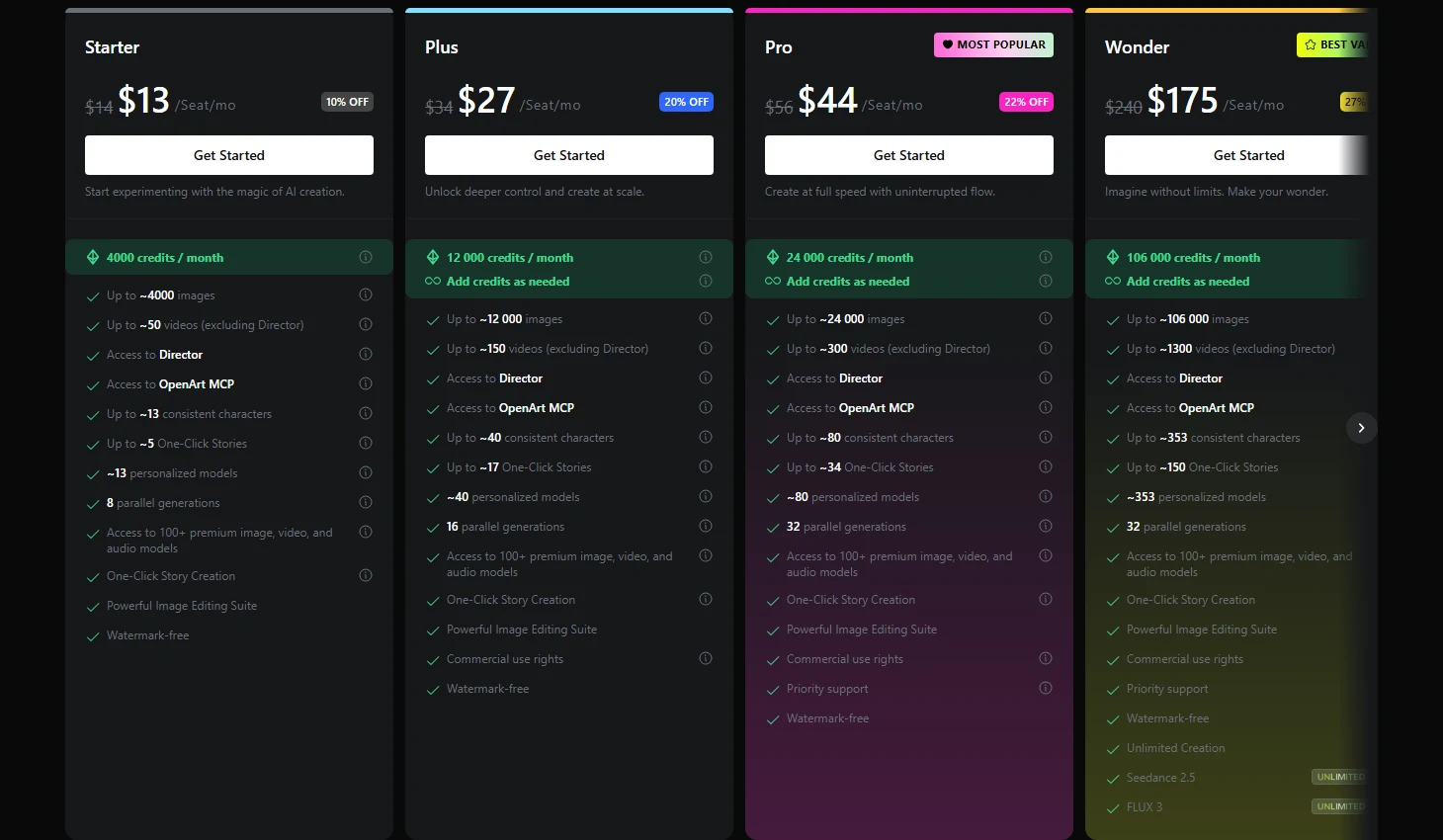The image size is (1443, 840).
Task: Click Get Started under Starter plan
Action: (x=229, y=155)
